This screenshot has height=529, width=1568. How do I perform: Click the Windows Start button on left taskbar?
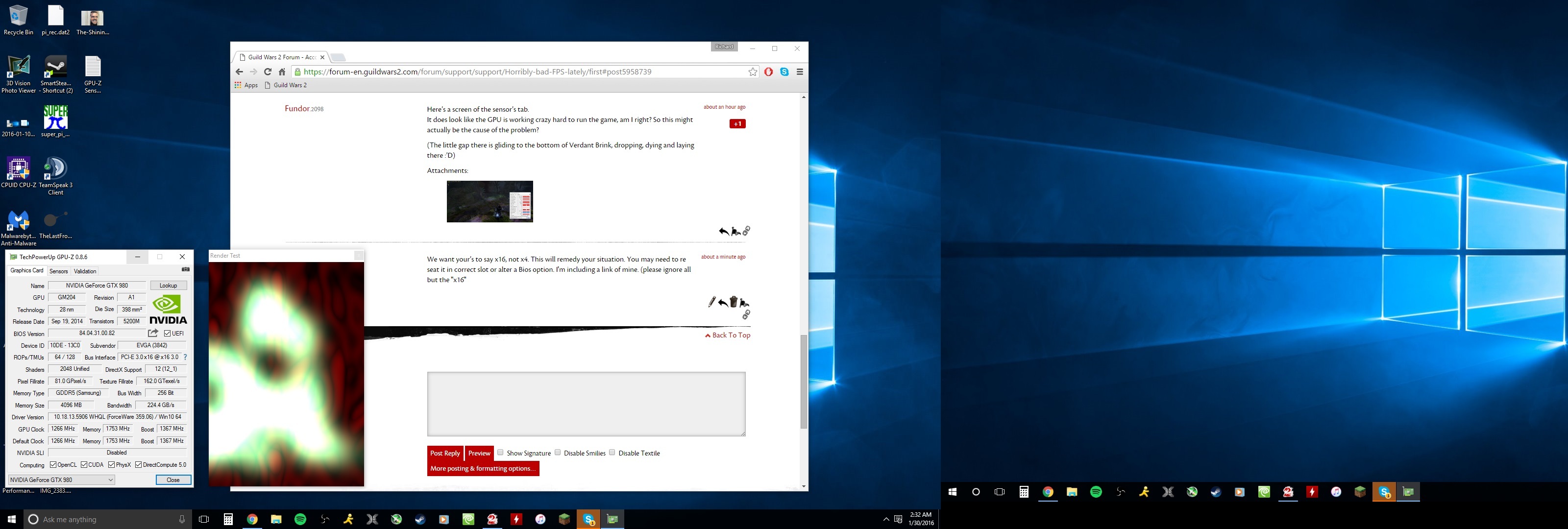tap(12, 519)
